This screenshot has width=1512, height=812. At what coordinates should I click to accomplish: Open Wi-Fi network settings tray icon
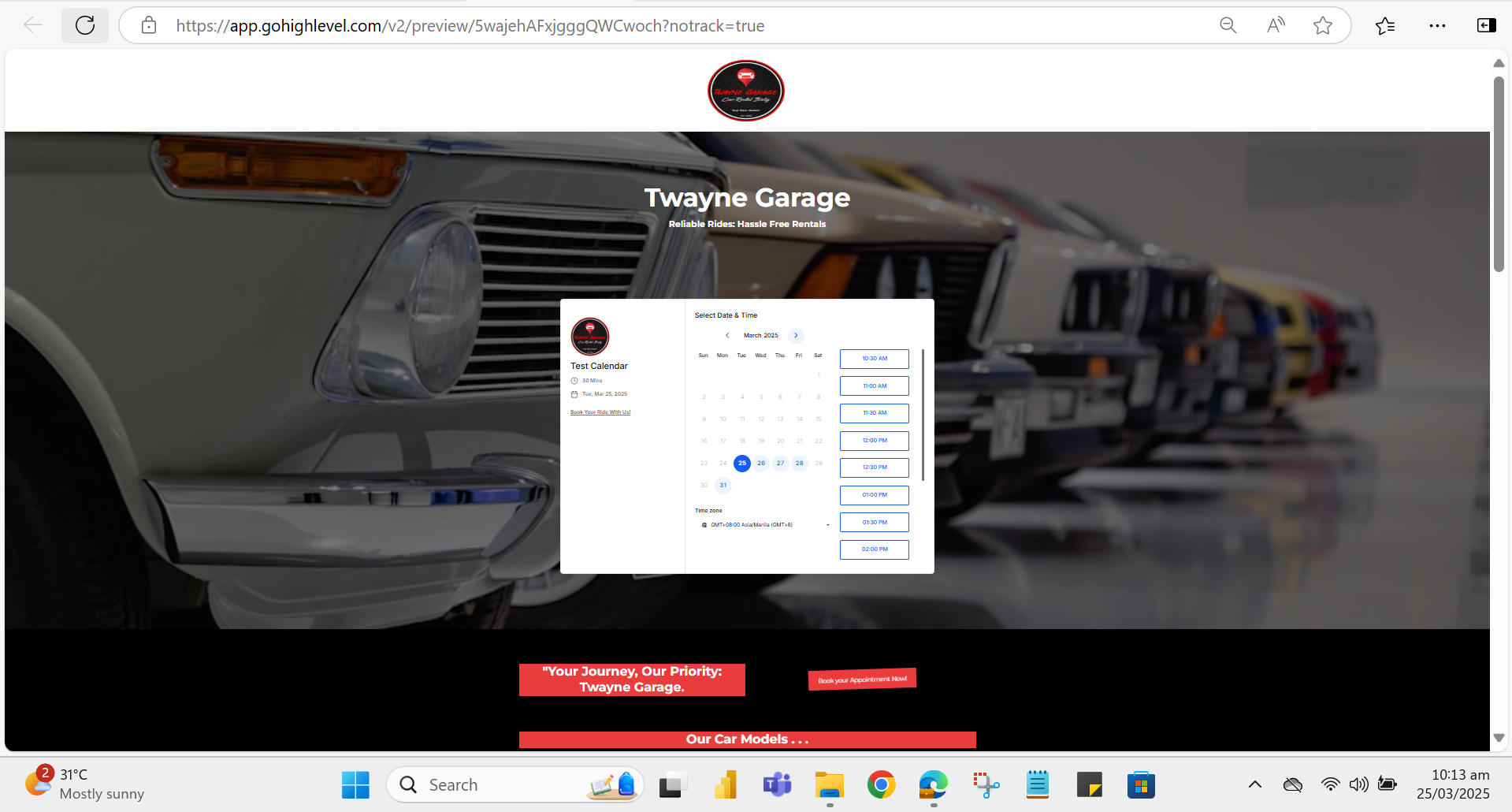point(1330,784)
